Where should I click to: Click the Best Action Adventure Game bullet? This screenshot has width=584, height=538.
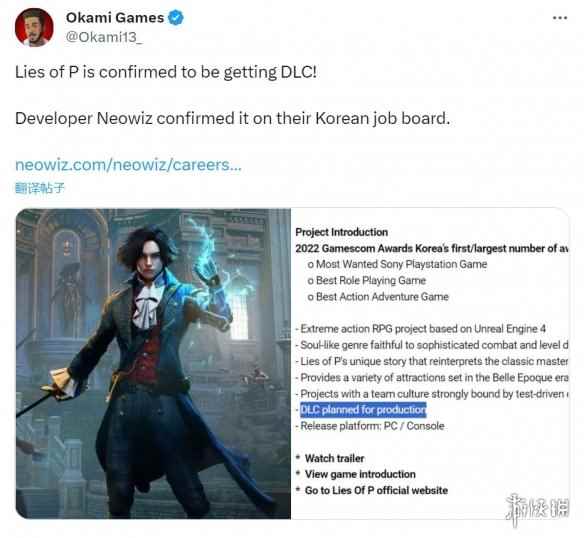(x=378, y=297)
